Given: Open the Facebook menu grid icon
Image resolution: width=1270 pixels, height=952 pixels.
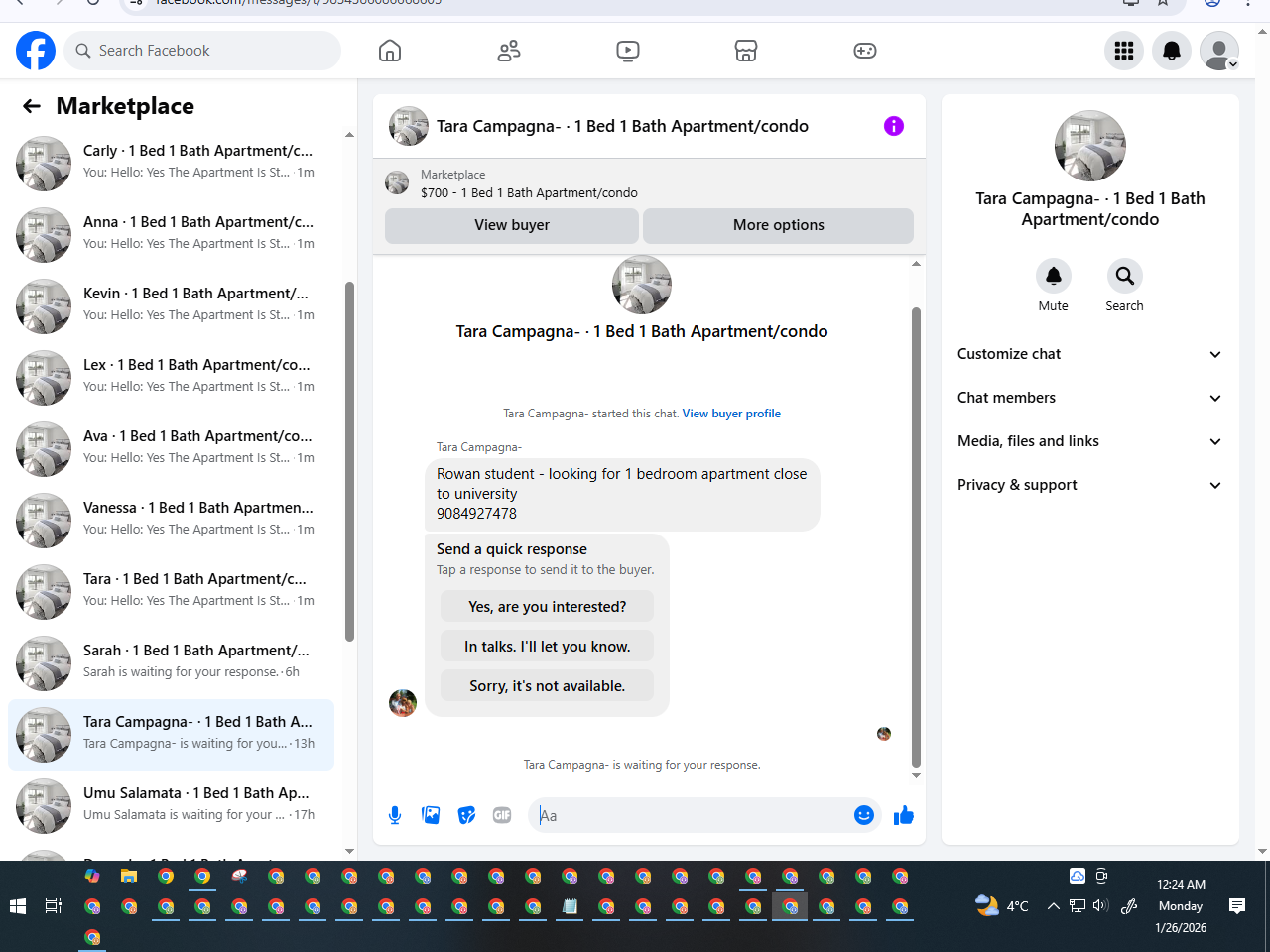Looking at the screenshot, I should coord(1124,51).
